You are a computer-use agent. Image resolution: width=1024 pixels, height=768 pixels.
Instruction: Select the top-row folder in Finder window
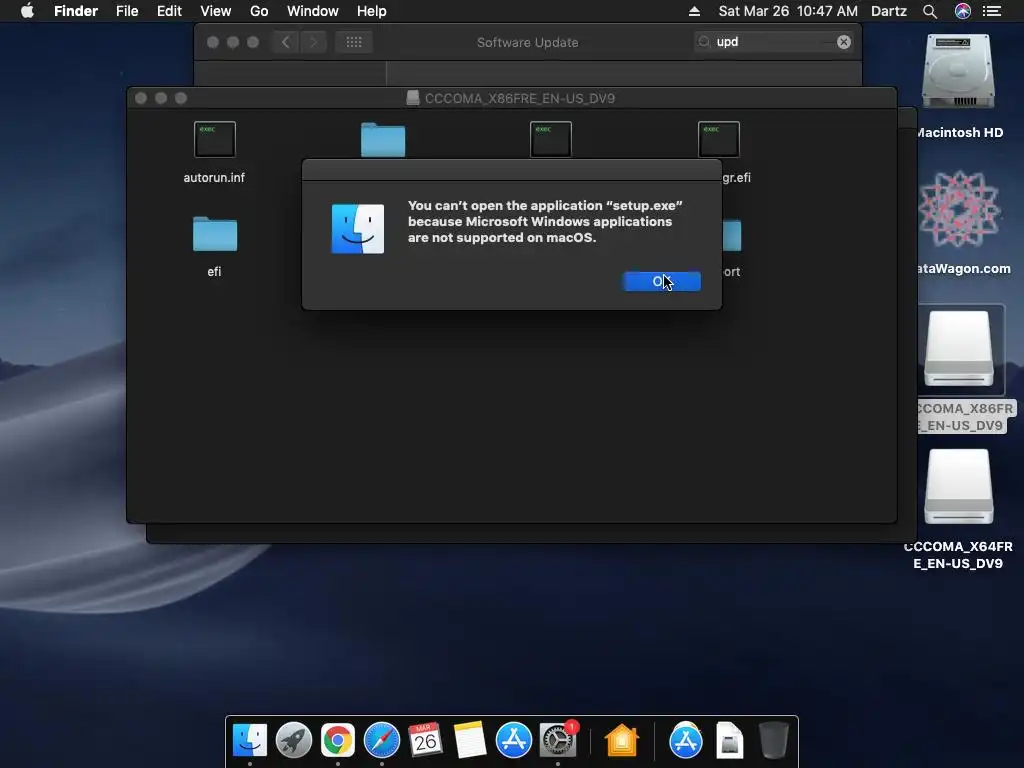(x=383, y=140)
